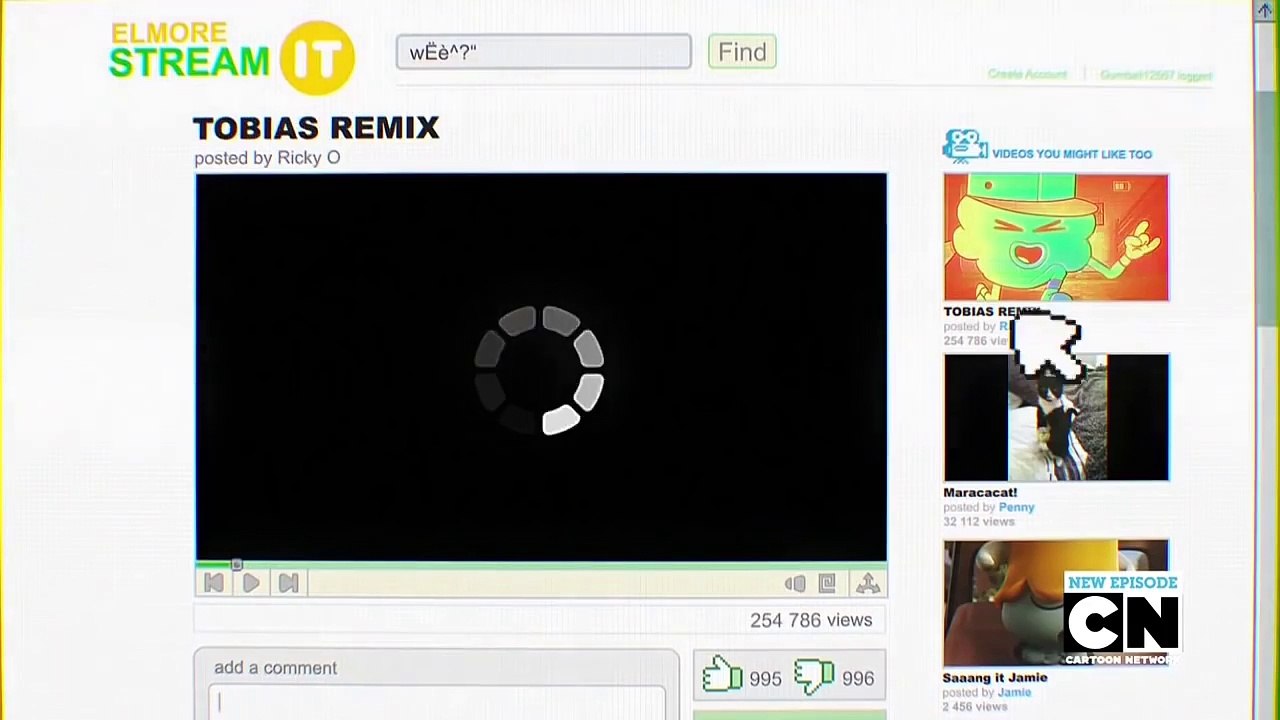This screenshot has height=720, width=1280.
Task: Mute the video with the speaker icon
Action: point(795,583)
